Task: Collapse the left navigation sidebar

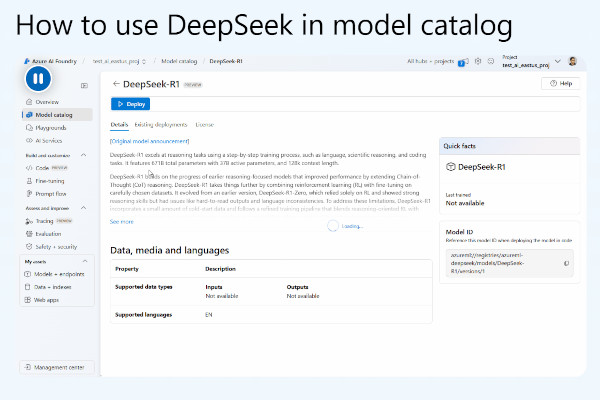Action: click(84, 86)
